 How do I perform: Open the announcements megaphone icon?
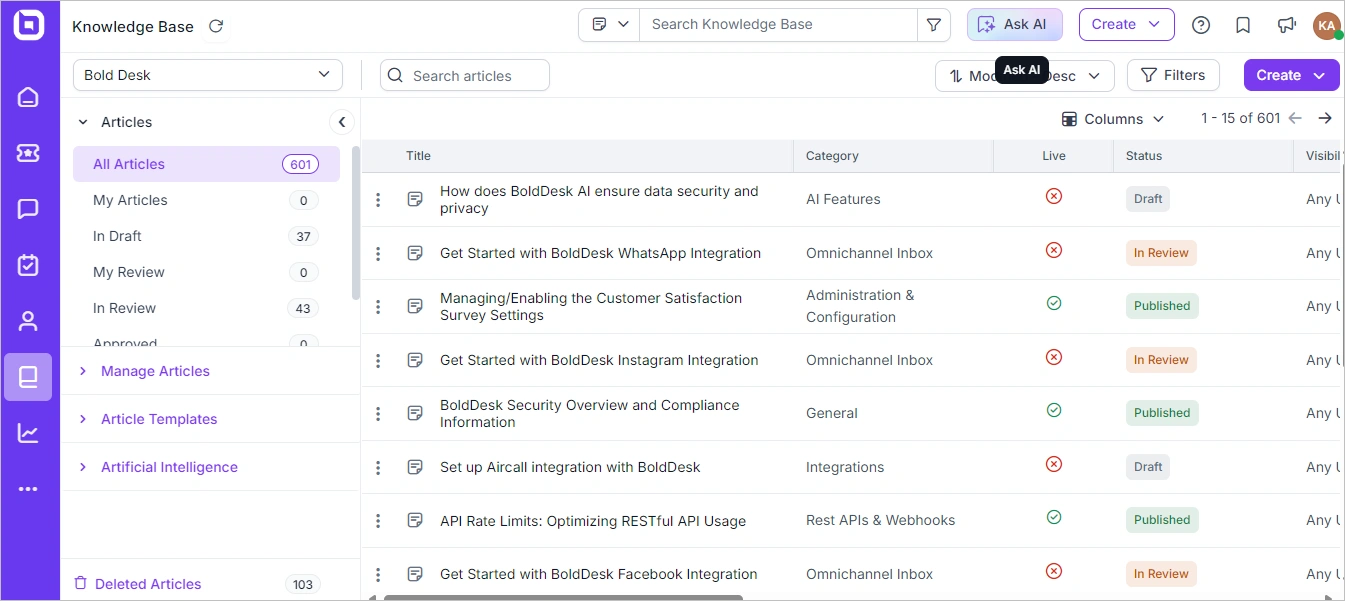[x=1286, y=25]
